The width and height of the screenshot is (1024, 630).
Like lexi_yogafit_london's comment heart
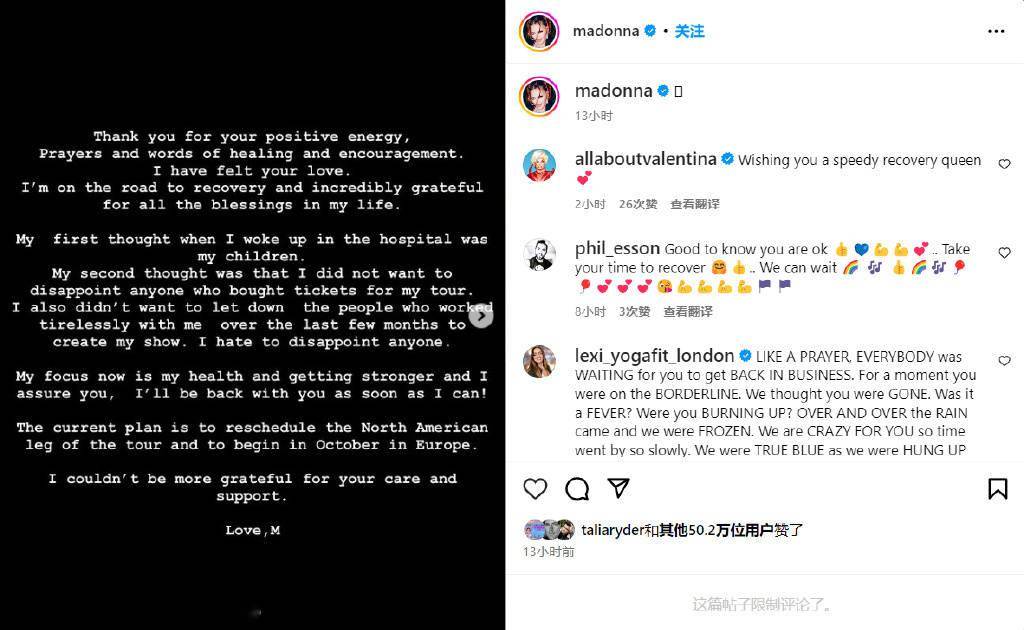(x=1004, y=360)
